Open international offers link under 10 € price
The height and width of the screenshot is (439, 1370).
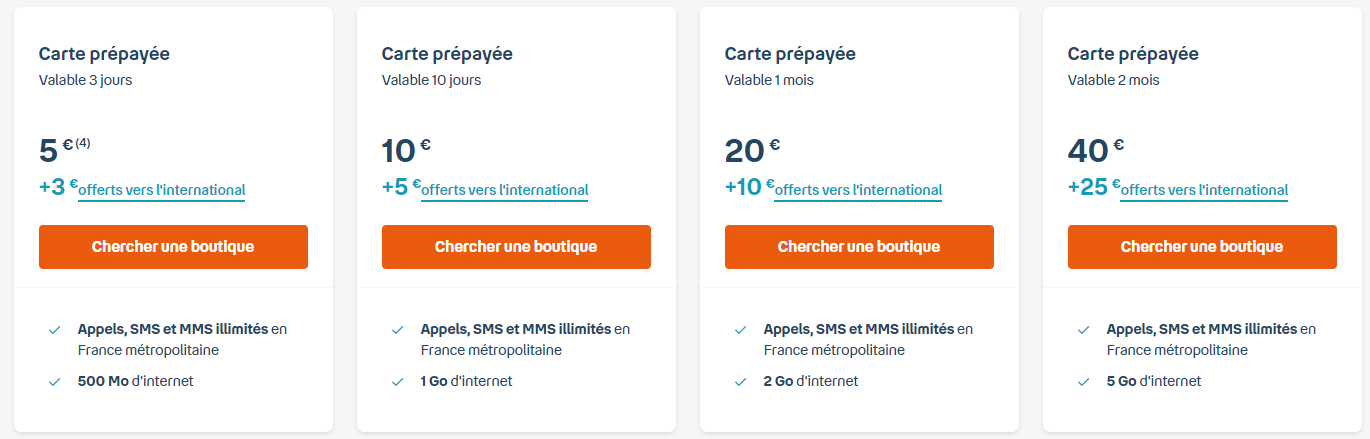(504, 190)
